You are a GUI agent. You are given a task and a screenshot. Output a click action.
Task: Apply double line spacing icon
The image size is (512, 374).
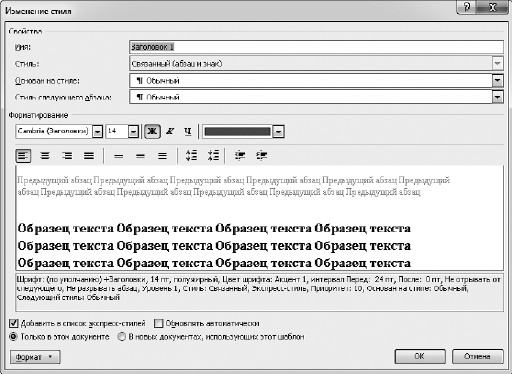click(x=162, y=156)
